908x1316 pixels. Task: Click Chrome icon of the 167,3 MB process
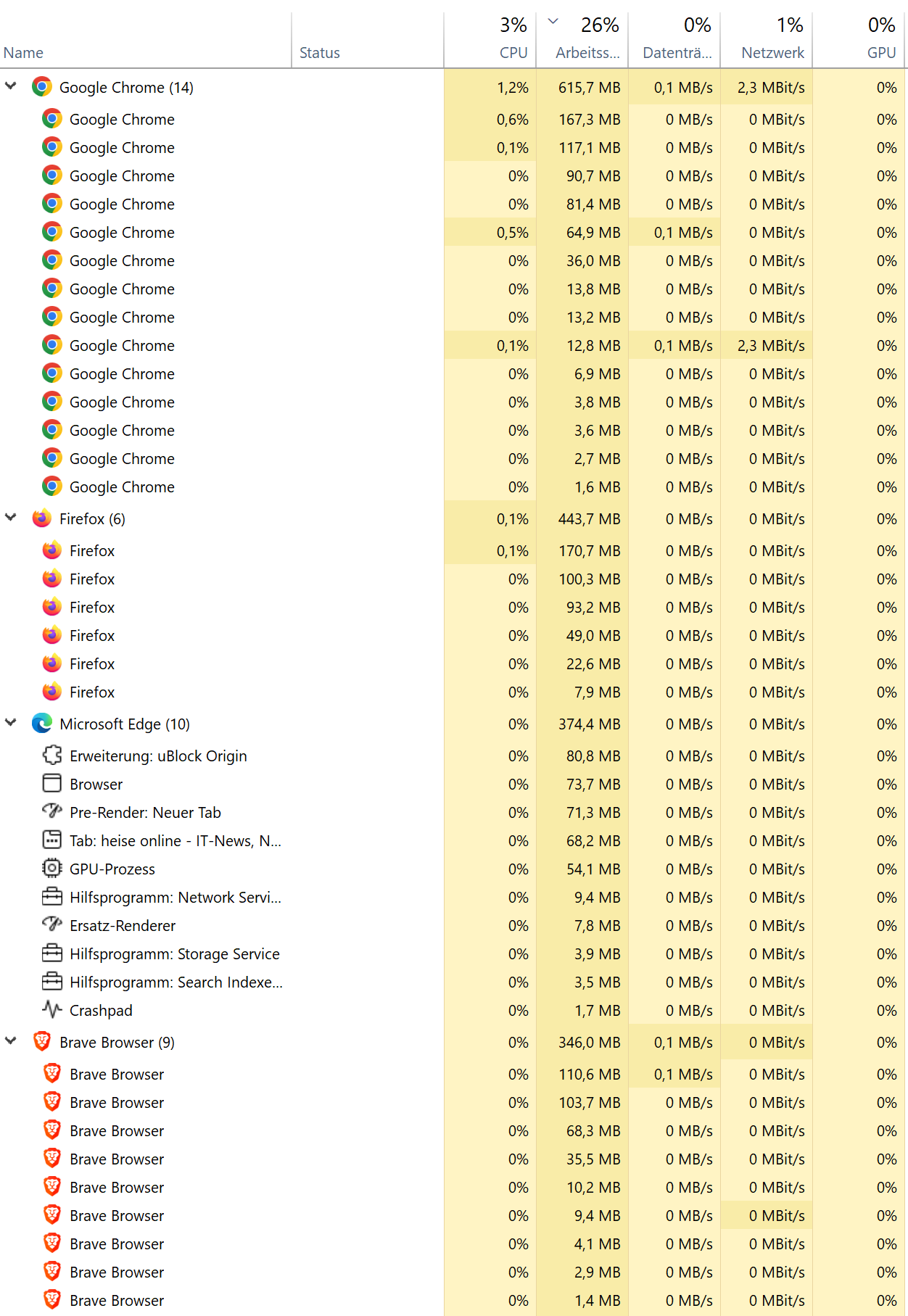(x=52, y=119)
